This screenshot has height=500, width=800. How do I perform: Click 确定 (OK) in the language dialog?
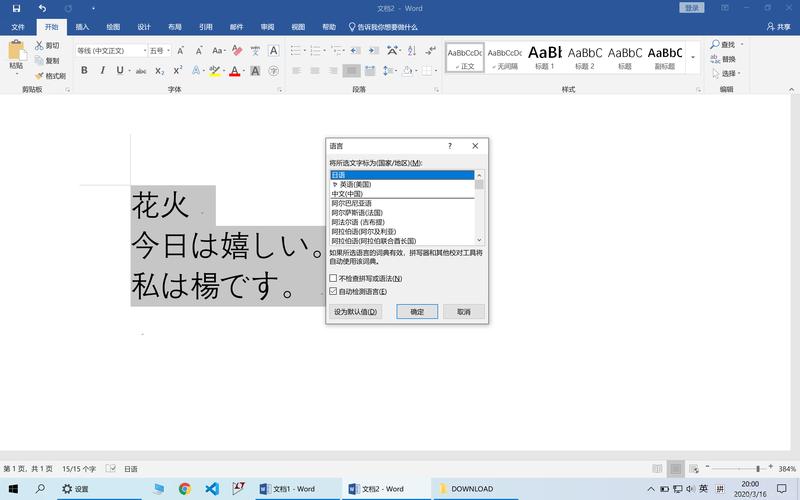tap(417, 312)
